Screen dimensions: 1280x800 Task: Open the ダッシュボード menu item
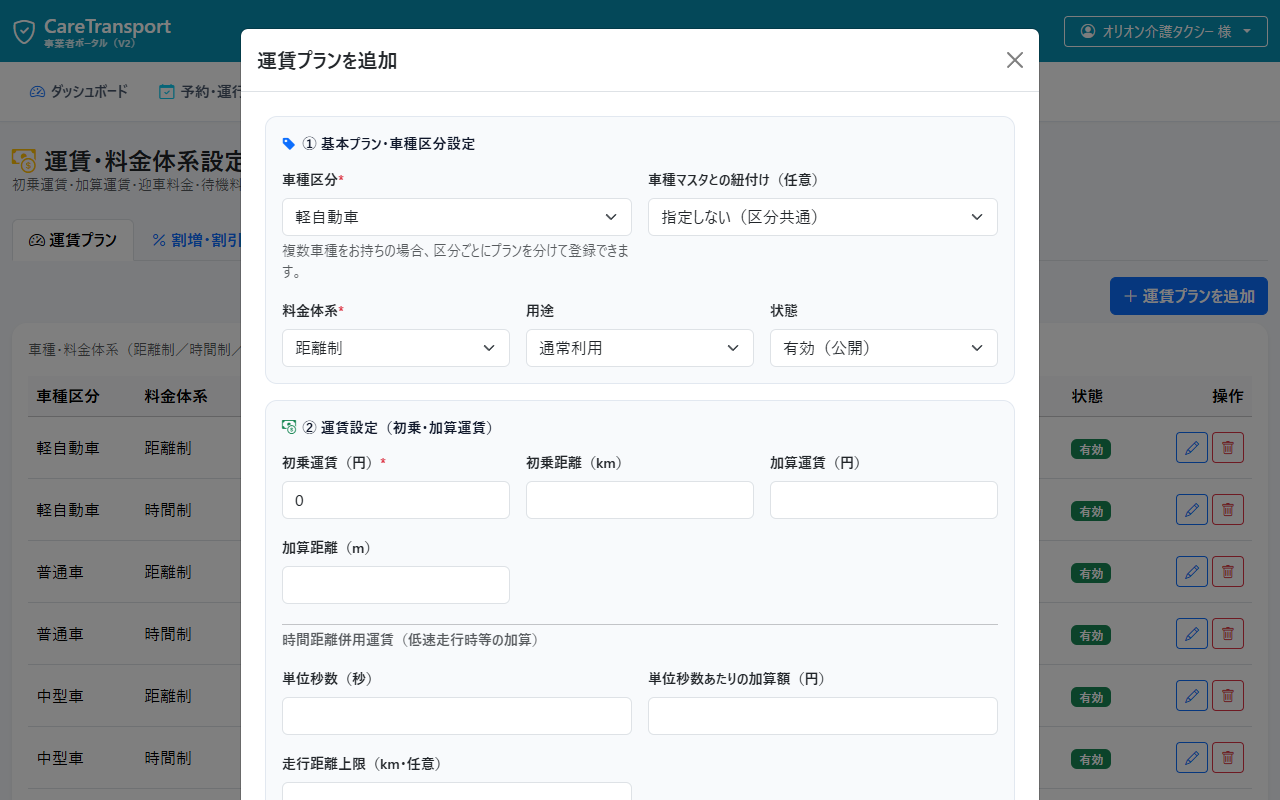click(x=79, y=92)
